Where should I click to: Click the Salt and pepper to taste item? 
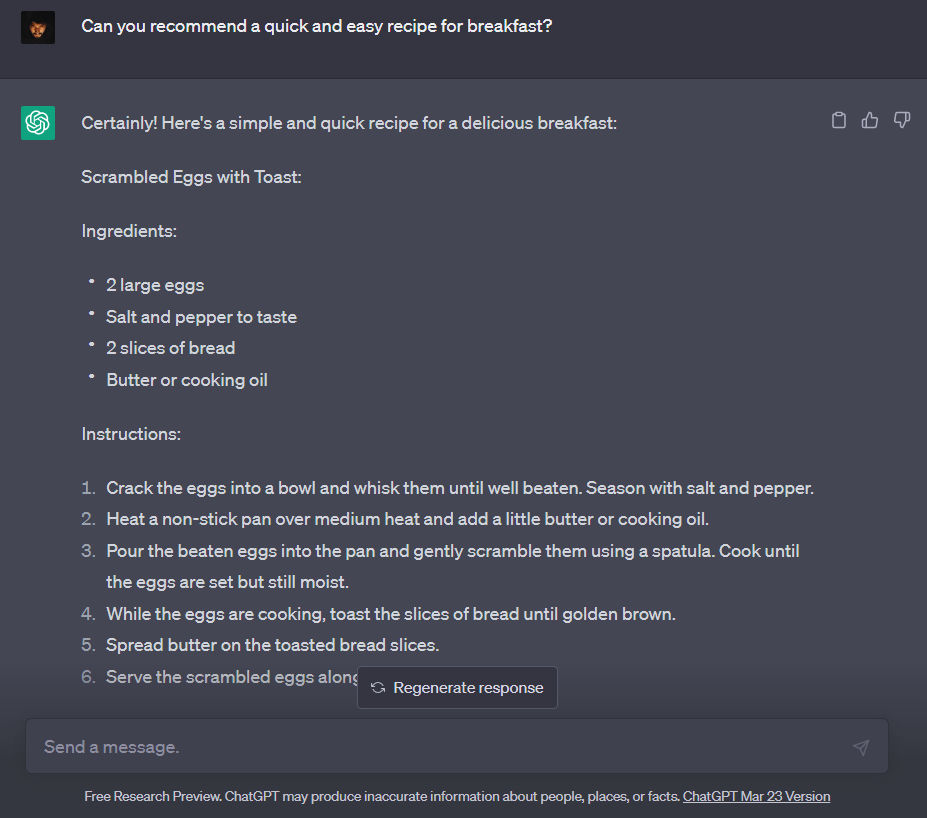pos(201,317)
